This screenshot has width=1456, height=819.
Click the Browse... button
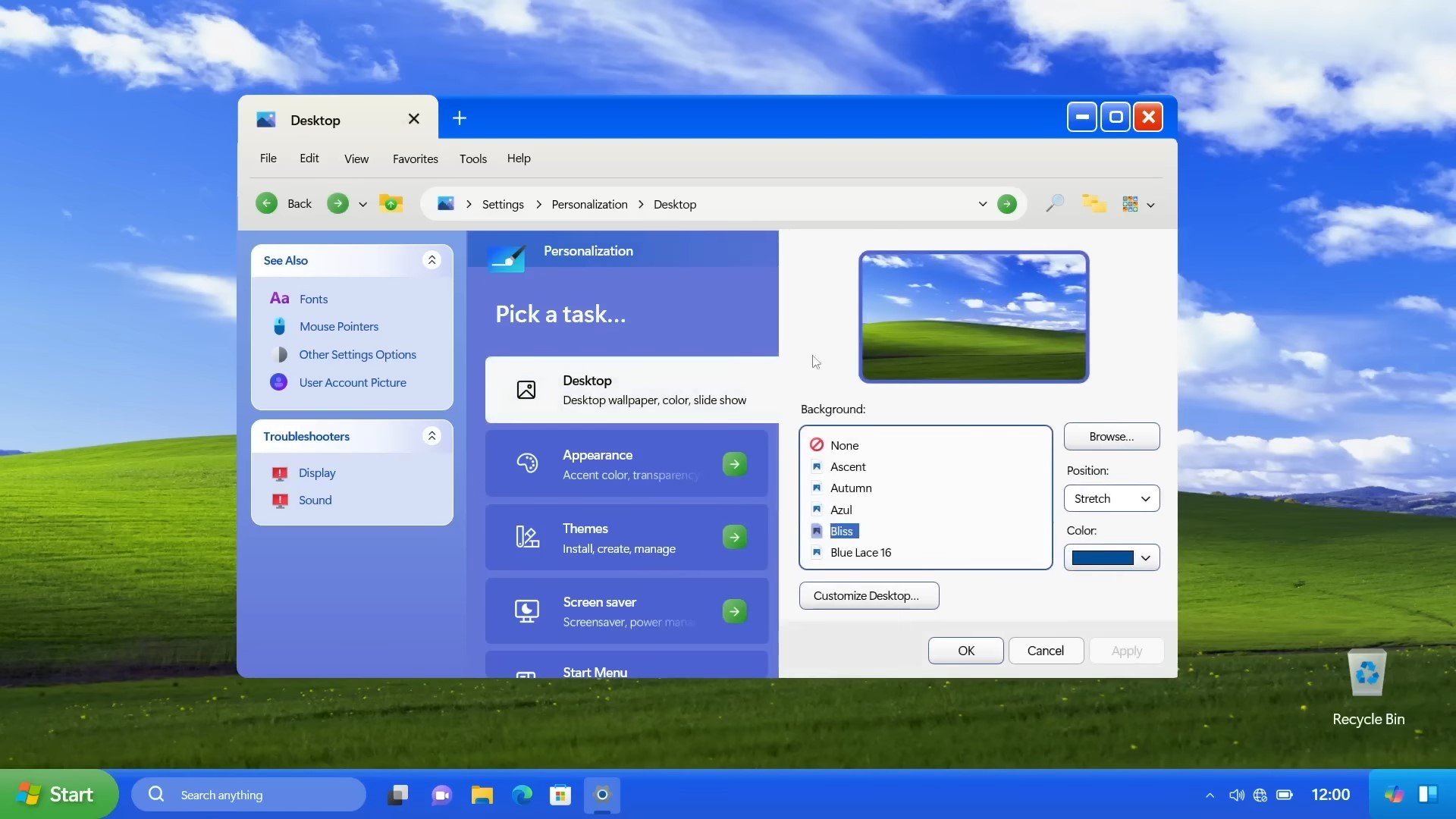[1111, 436]
